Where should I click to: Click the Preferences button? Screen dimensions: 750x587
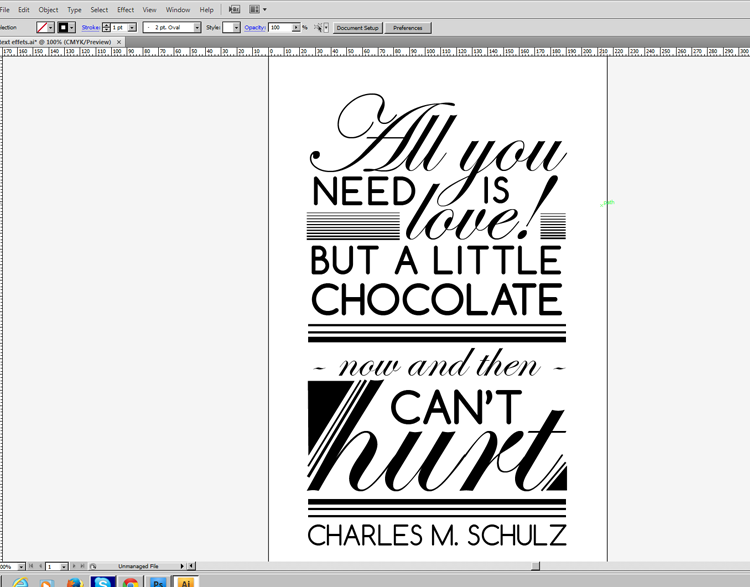point(408,28)
